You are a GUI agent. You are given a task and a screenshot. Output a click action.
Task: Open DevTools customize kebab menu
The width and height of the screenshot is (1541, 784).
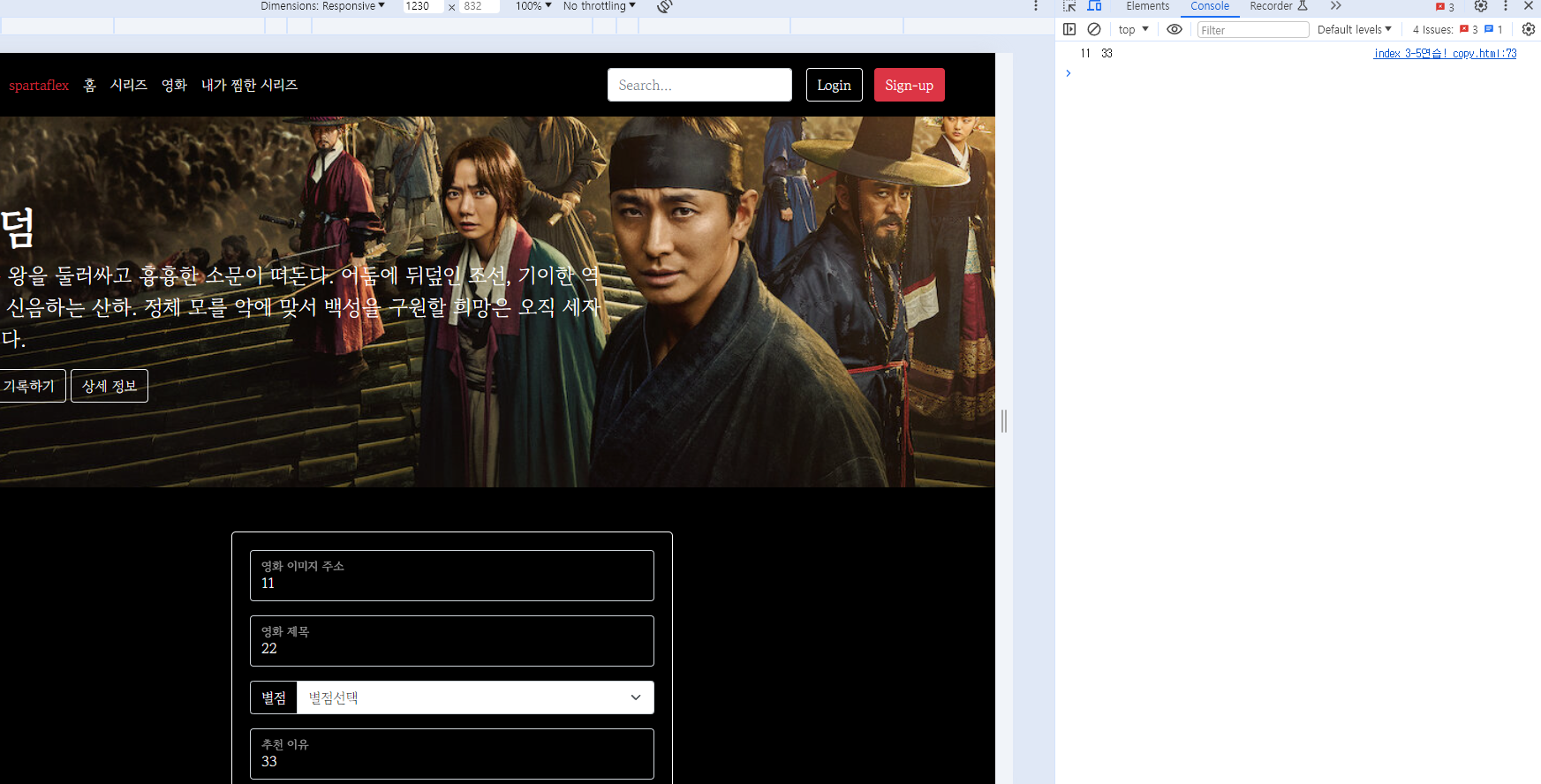tap(1506, 6)
